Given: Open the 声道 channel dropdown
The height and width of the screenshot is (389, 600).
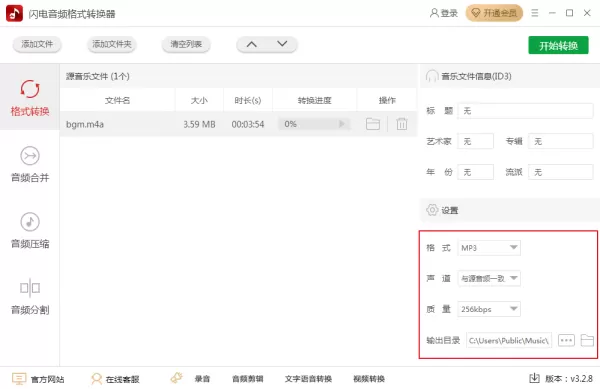Looking at the screenshot, I should (x=489, y=278).
